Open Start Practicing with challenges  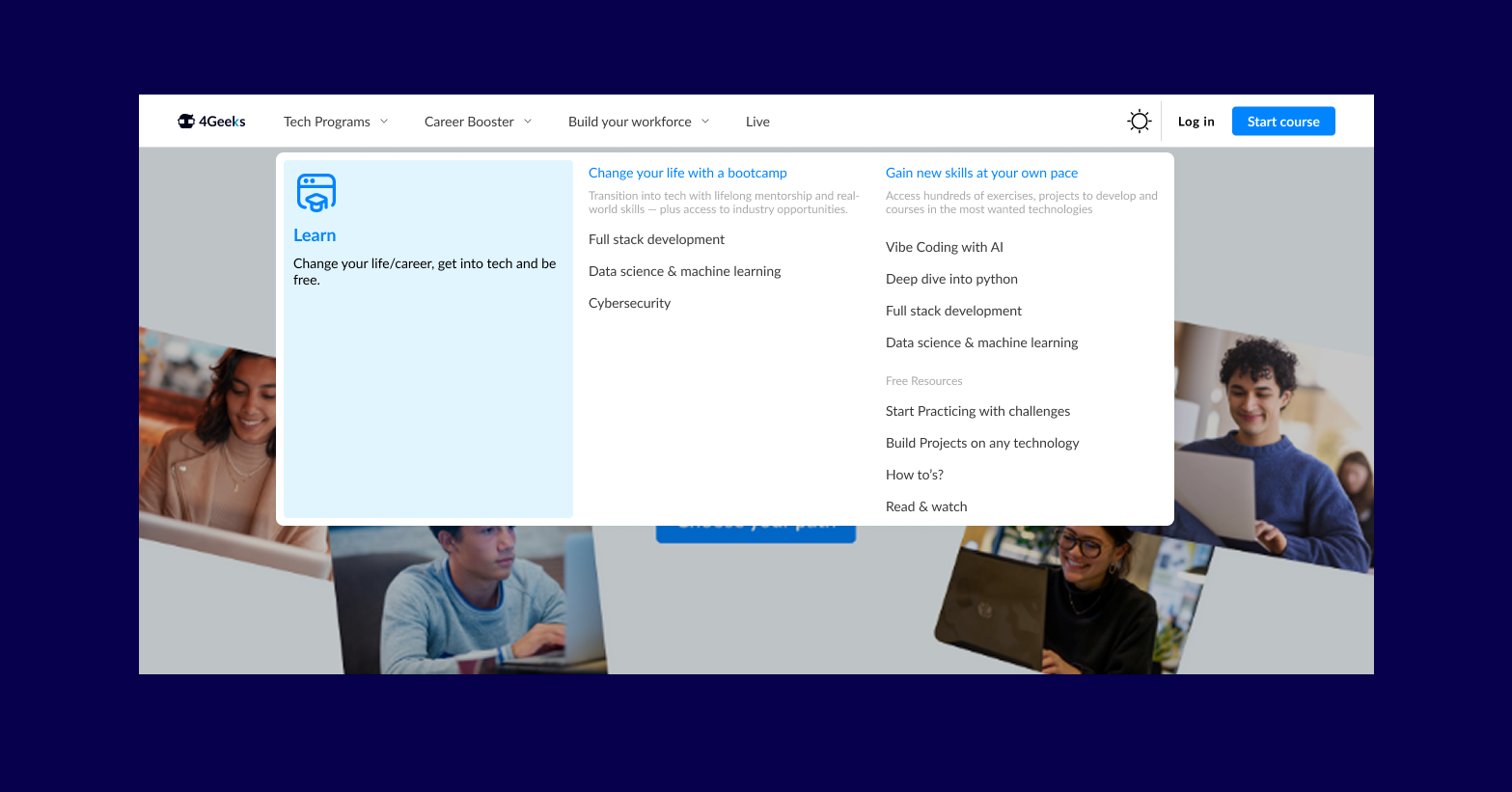pyautogui.click(x=977, y=410)
